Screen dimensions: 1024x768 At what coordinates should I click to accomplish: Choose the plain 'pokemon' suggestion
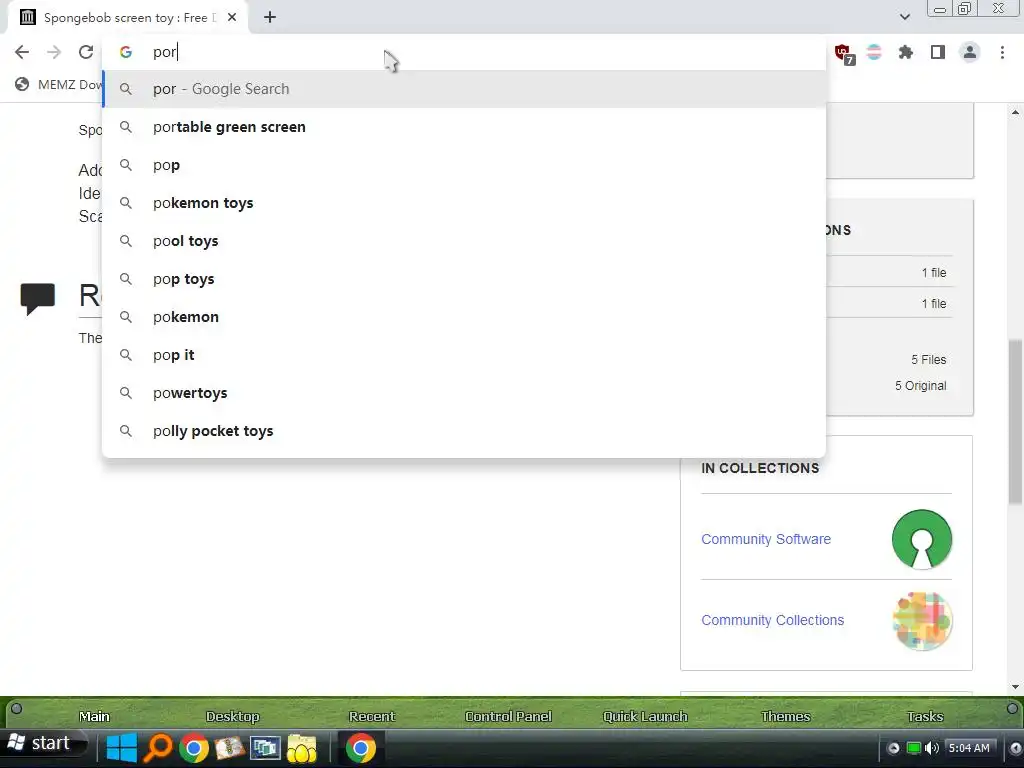click(464, 317)
